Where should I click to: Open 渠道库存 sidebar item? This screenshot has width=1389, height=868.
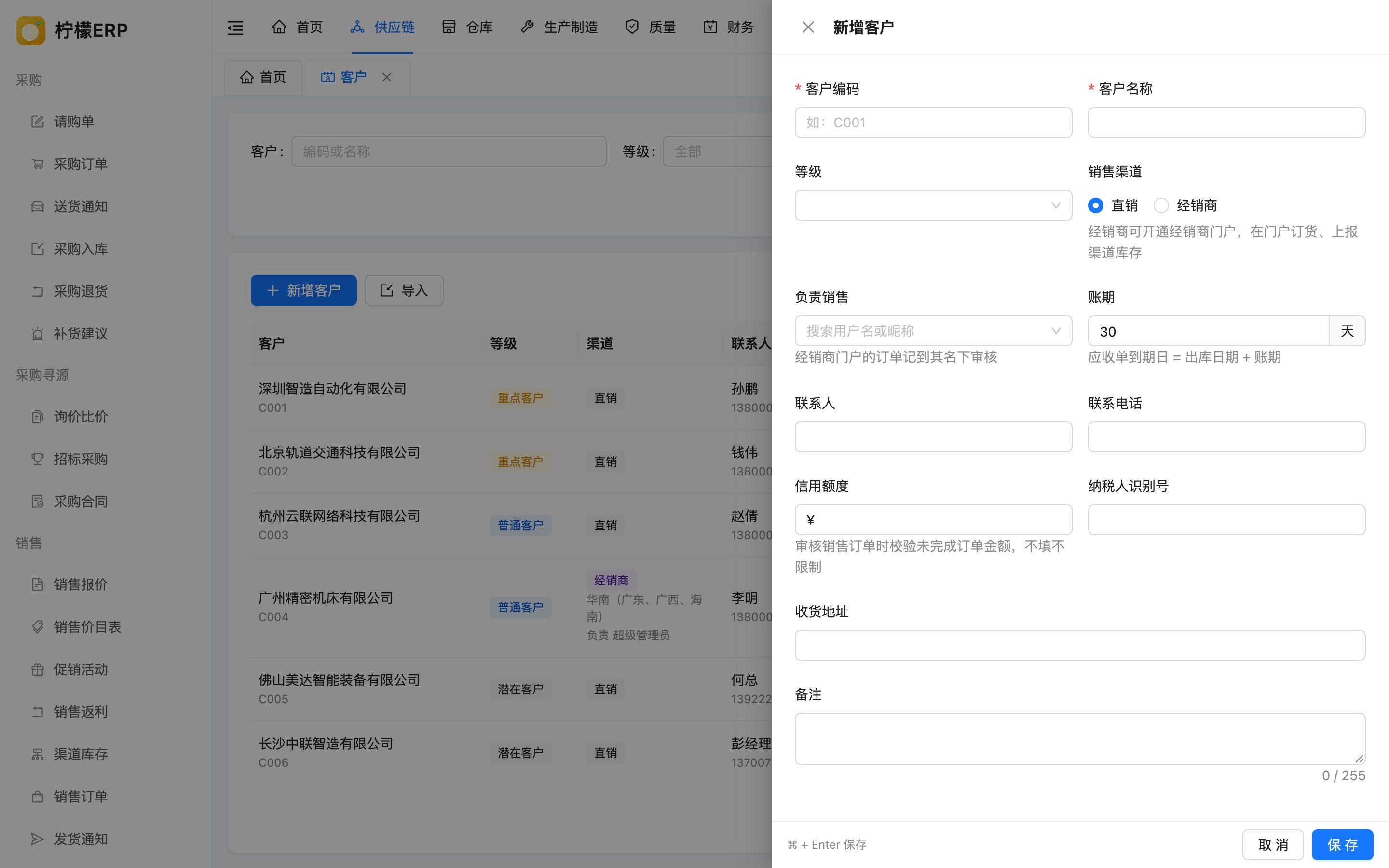106,754
